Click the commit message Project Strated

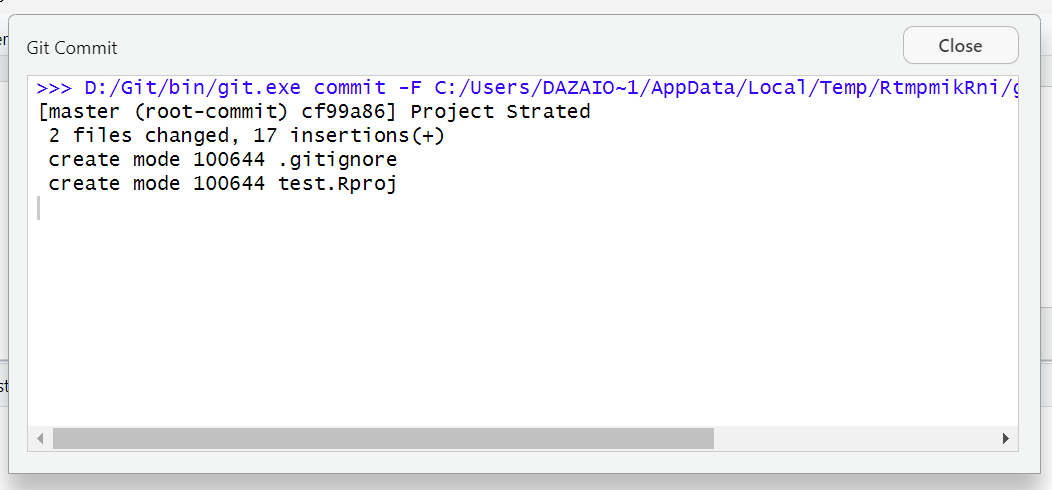[x=500, y=112]
